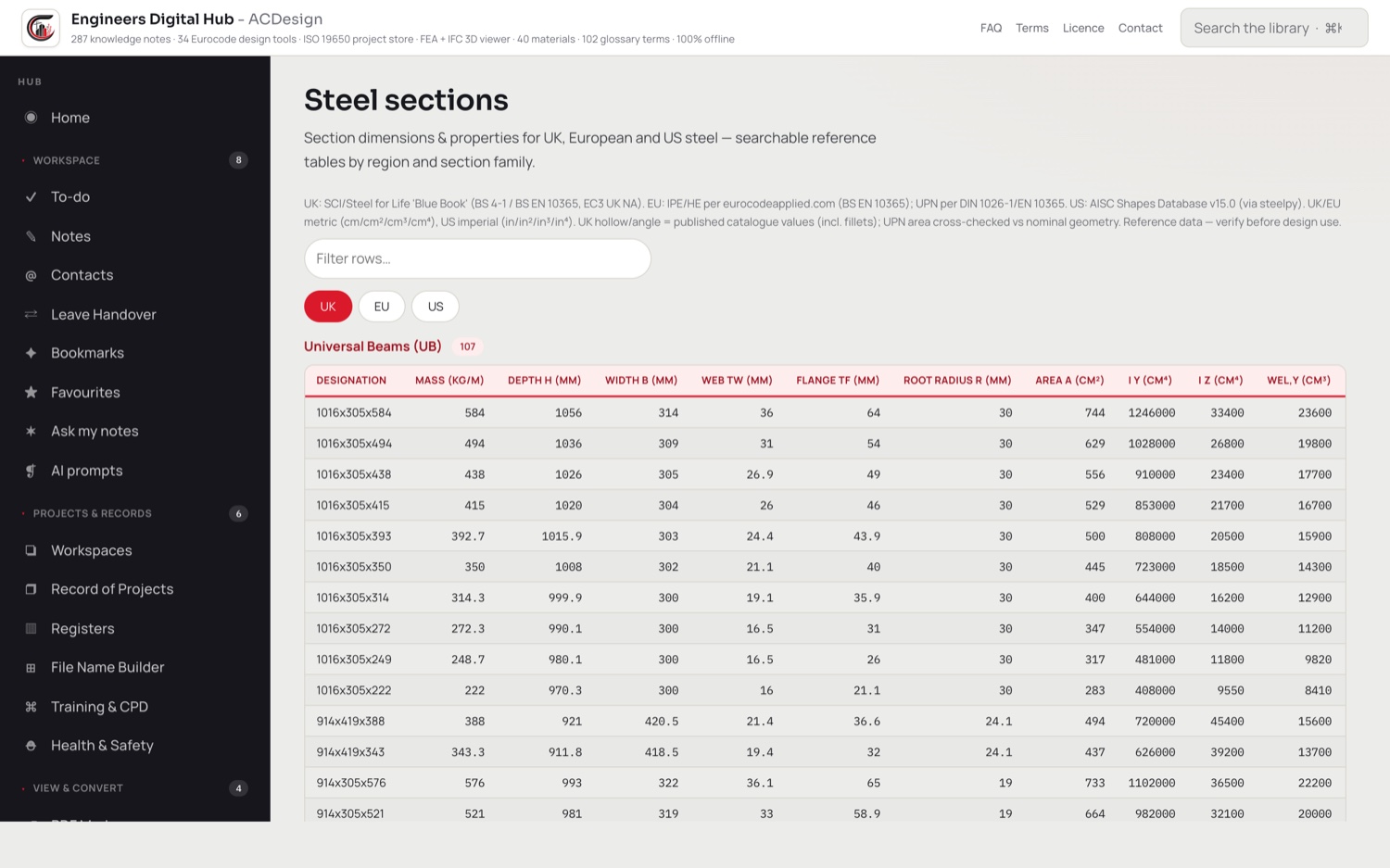Sort by the Designation column header
This screenshot has width=1390, height=868.
coord(351,380)
